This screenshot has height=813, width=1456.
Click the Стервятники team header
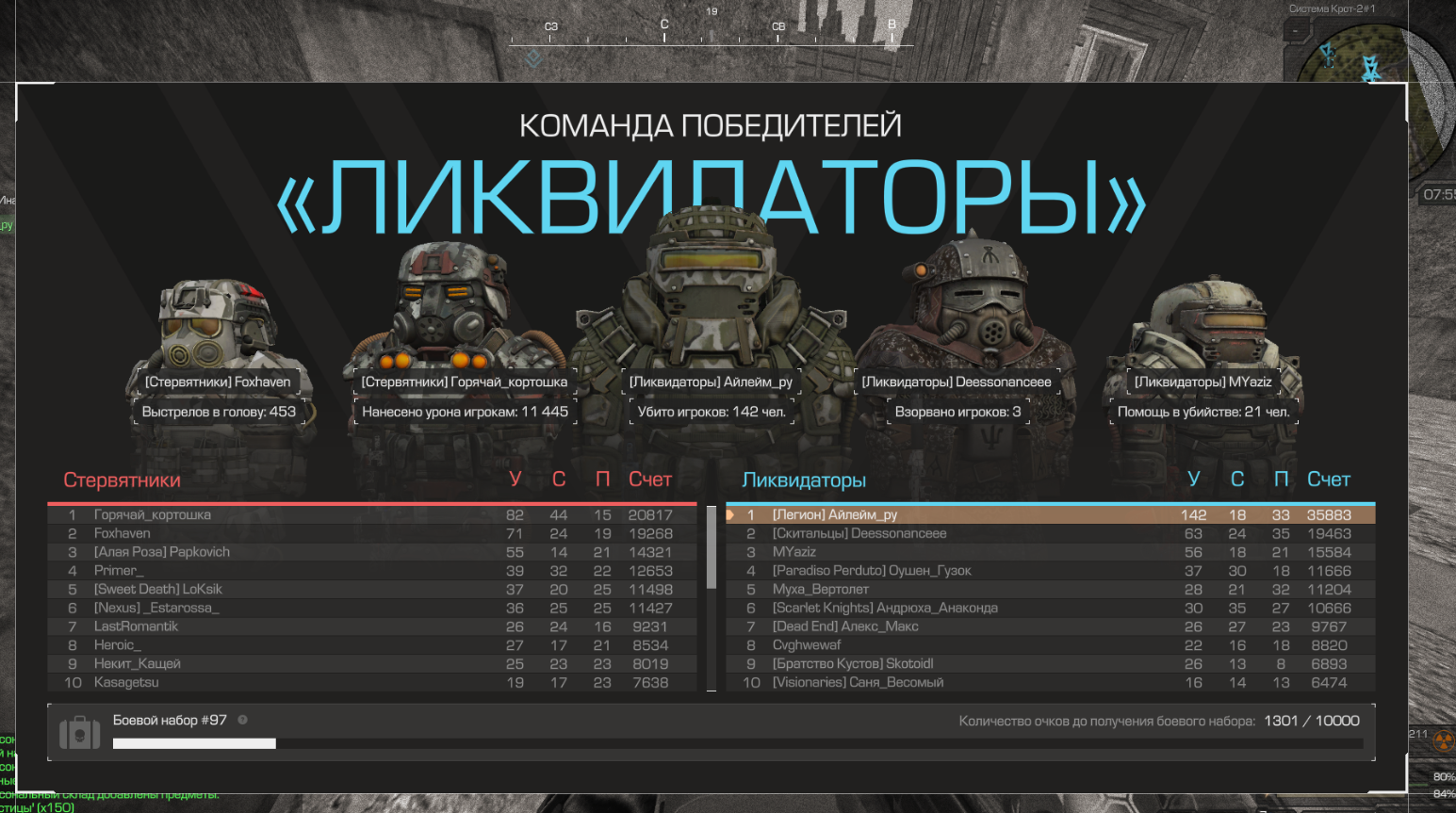(x=122, y=480)
